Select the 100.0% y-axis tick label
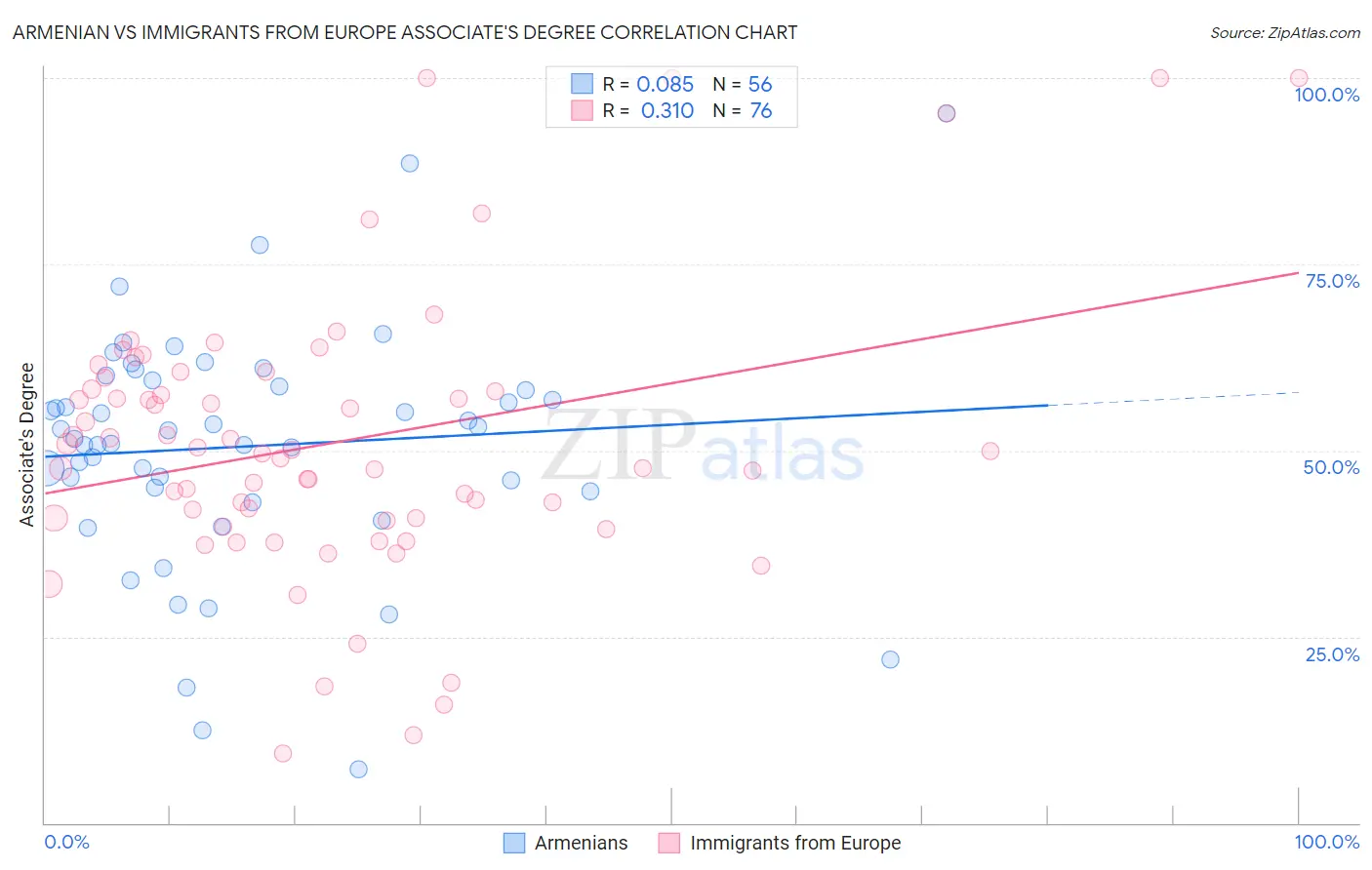The image size is (1372, 870). 1327,95
